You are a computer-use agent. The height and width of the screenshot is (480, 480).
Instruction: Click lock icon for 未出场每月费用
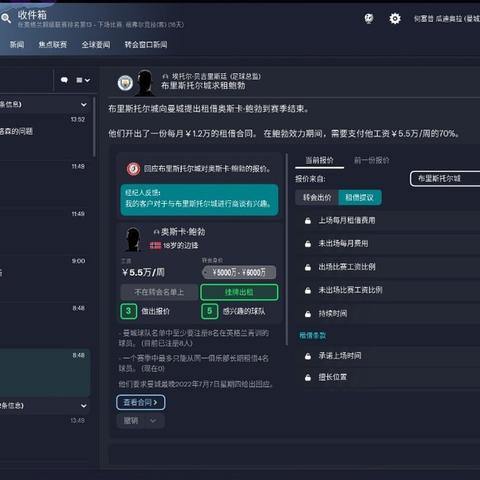pyautogui.click(x=308, y=244)
